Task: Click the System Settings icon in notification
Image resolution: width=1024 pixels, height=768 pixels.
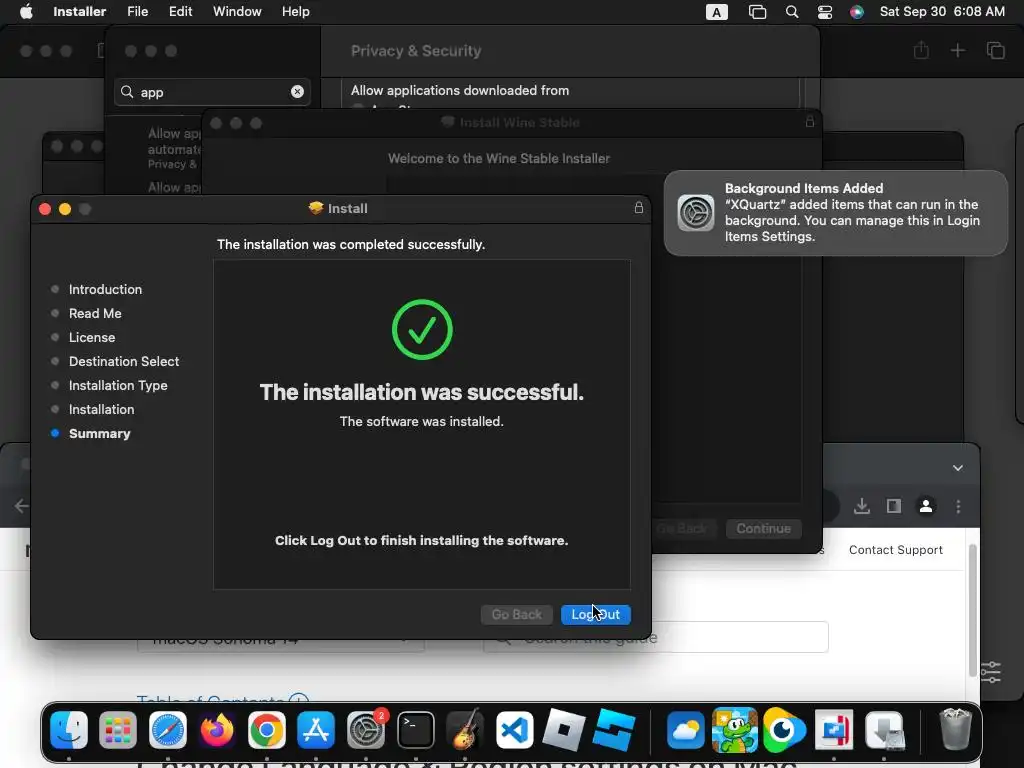Action: 696,213
